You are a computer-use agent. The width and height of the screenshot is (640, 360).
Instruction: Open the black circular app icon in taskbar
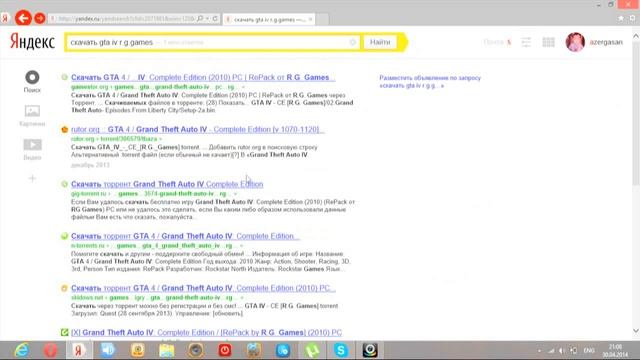click(x=370, y=350)
